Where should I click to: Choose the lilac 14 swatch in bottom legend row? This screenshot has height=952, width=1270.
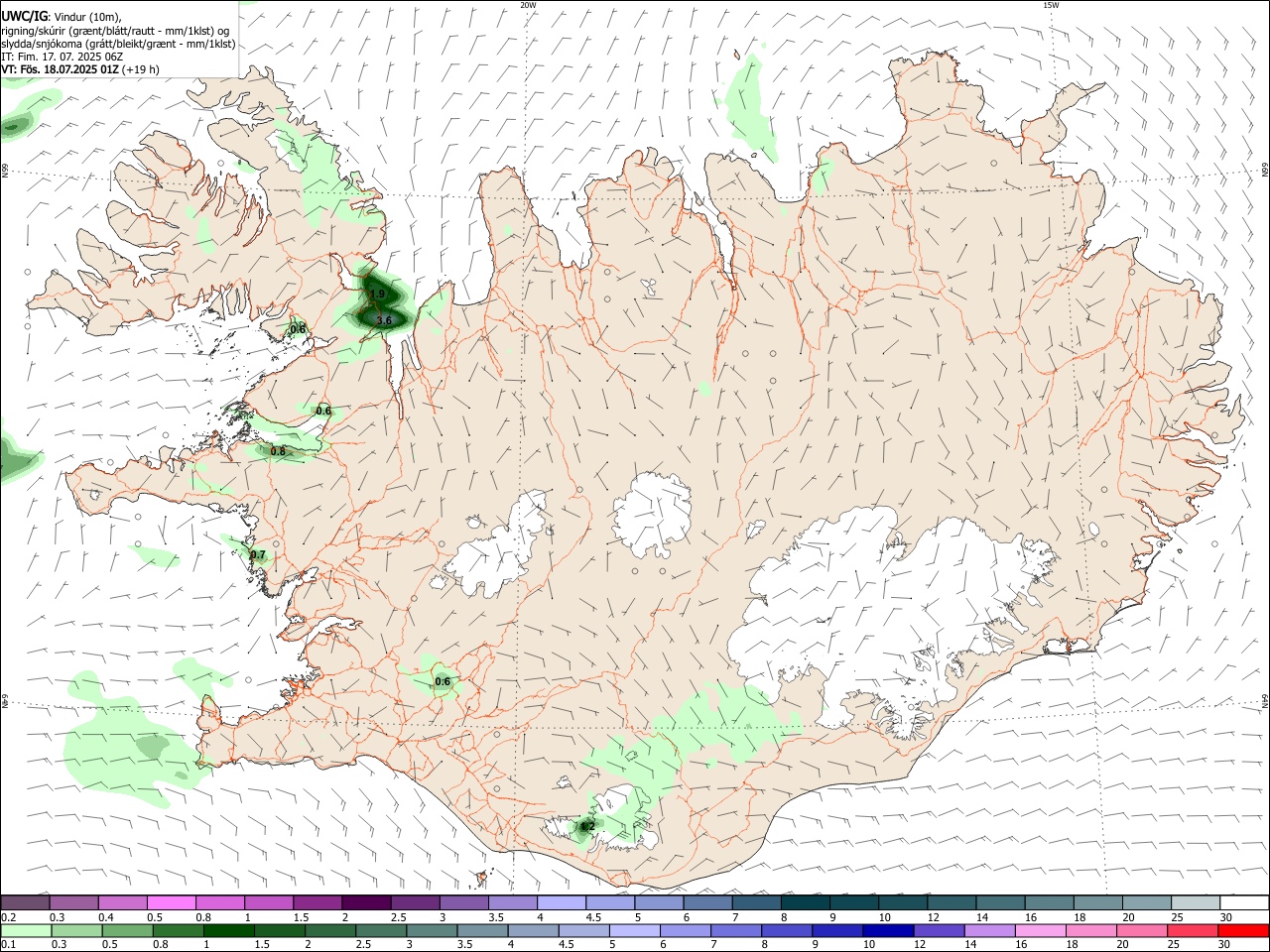click(x=988, y=930)
